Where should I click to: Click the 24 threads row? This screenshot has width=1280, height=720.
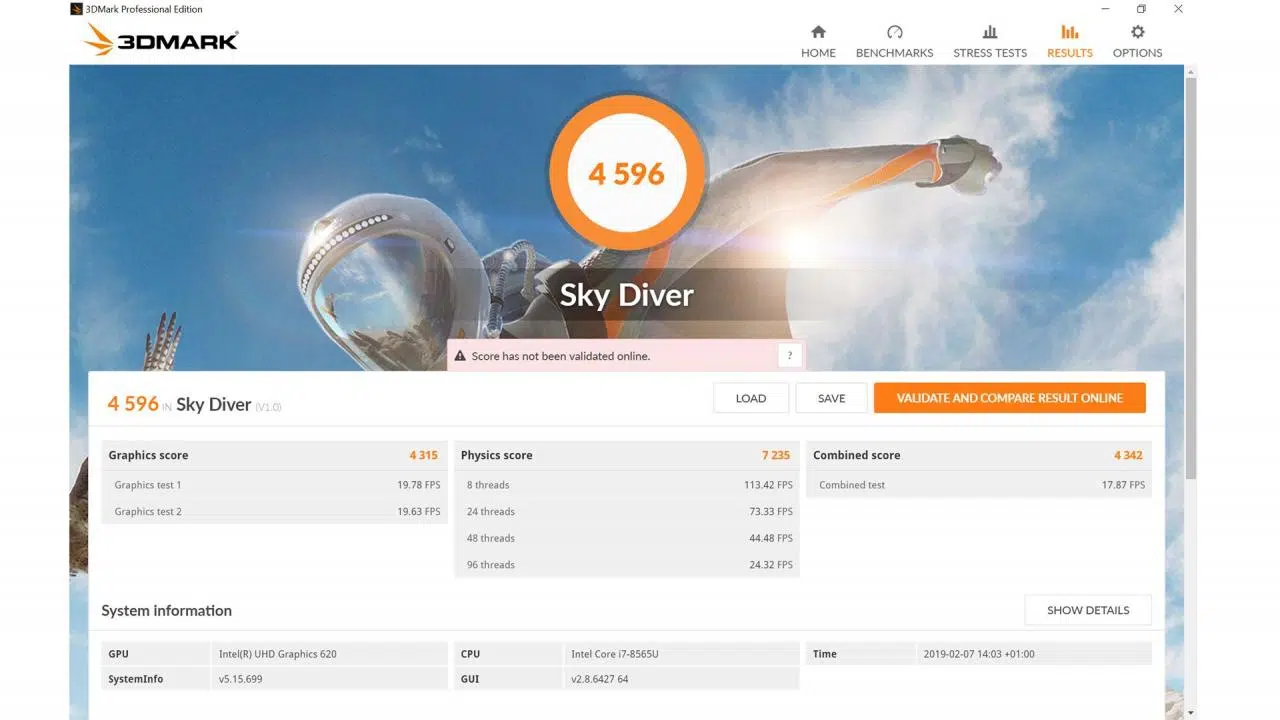tap(626, 511)
